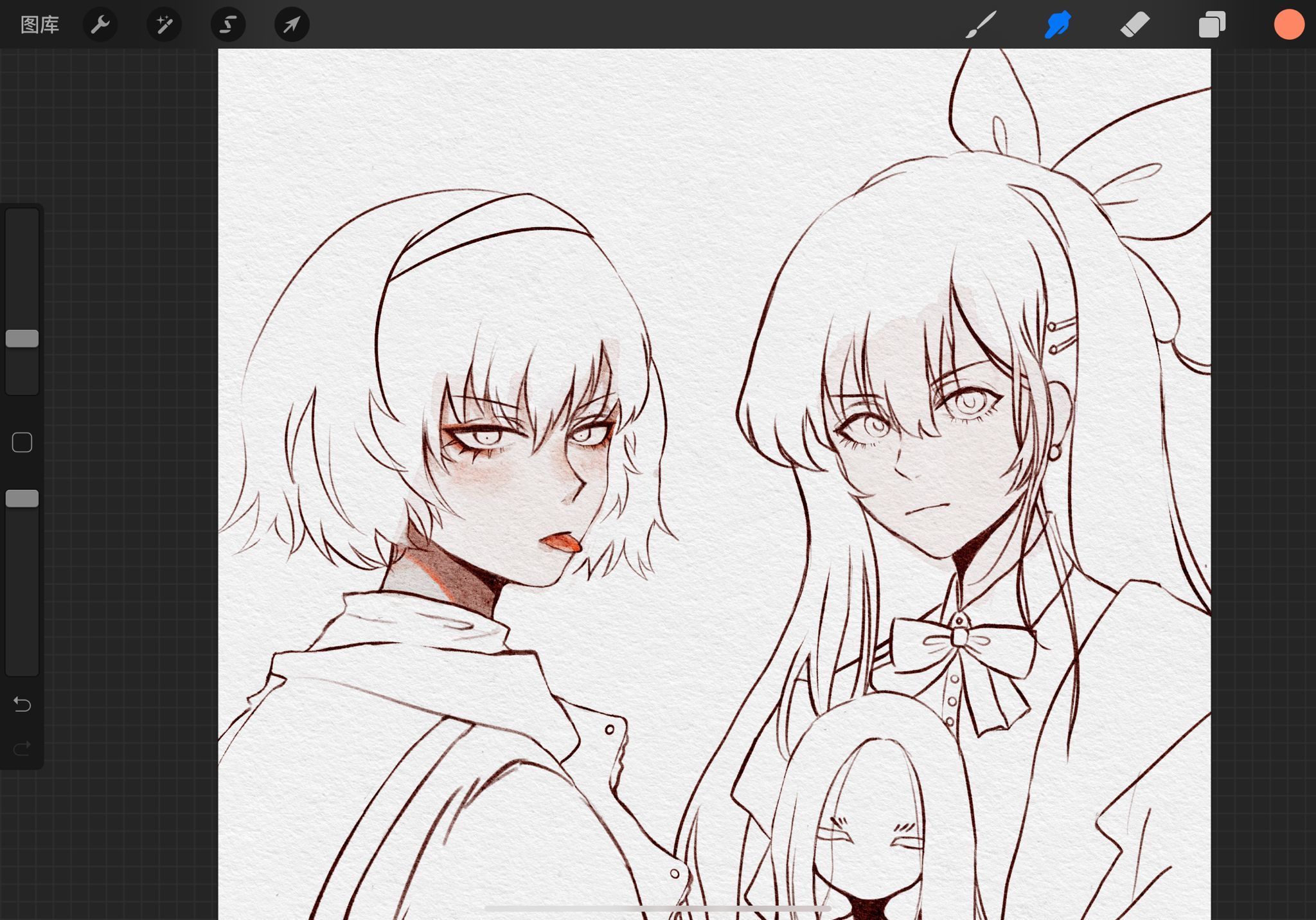
Task: Open the 图库 gallery
Action: pyautogui.click(x=40, y=24)
